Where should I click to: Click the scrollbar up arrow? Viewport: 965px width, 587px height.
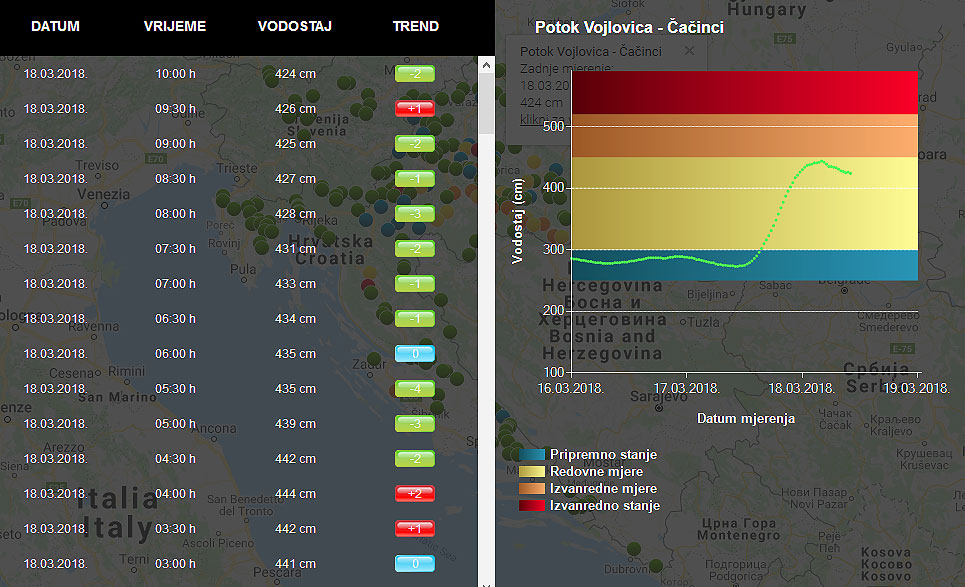[486, 64]
